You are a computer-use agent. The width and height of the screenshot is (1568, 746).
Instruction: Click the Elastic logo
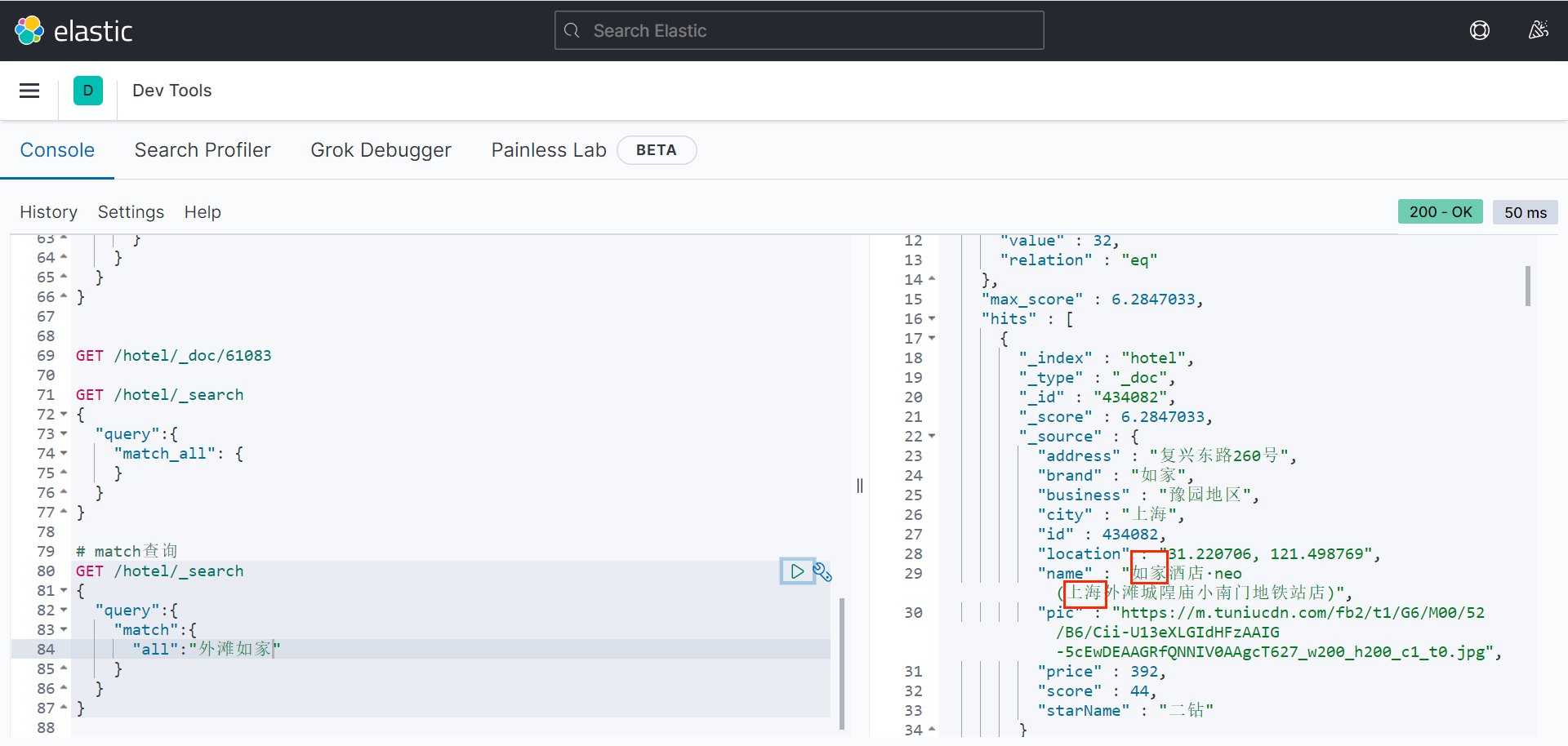click(x=73, y=31)
